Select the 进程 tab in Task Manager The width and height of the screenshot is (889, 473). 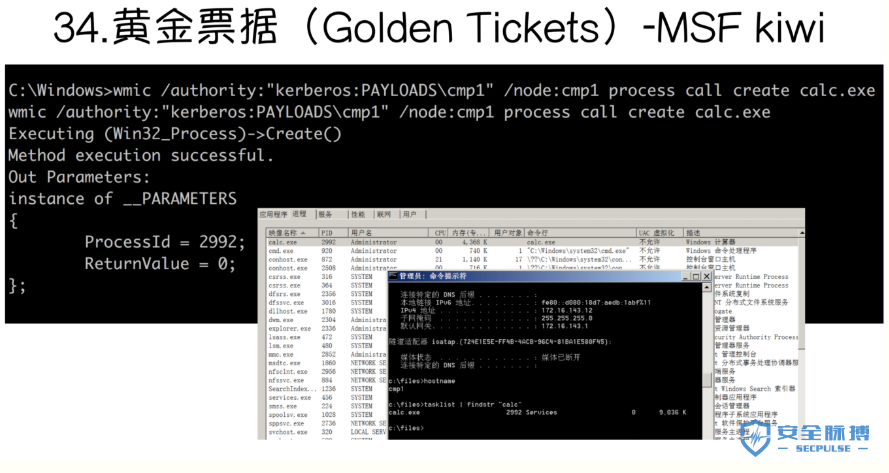point(299,214)
